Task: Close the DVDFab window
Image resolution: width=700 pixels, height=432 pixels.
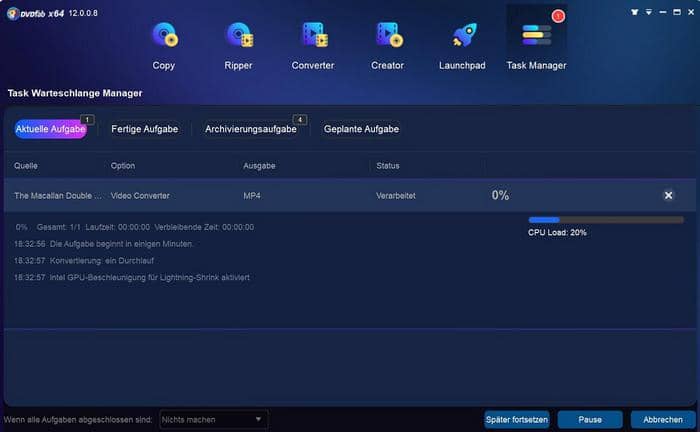Action: coord(691,12)
